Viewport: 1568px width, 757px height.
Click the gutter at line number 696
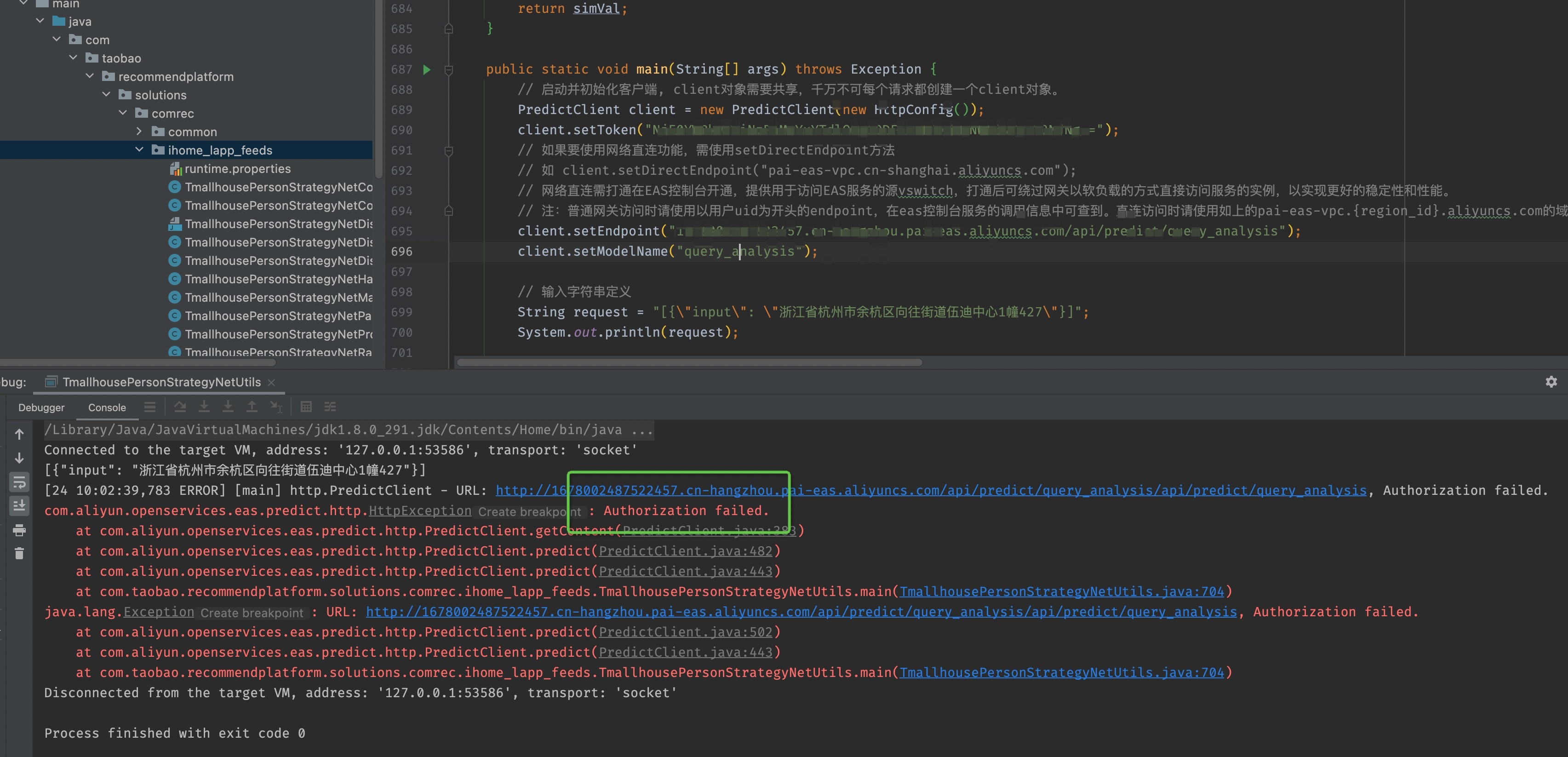pyautogui.click(x=401, y=252)
